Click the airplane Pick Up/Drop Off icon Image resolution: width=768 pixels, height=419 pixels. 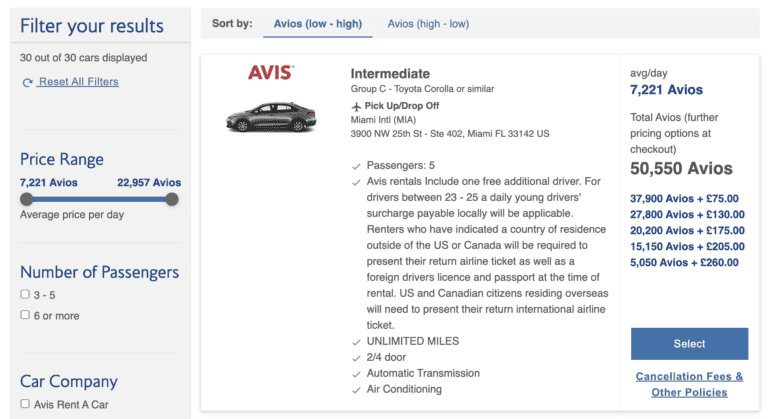pyautogui.click(x=356, y=106)
